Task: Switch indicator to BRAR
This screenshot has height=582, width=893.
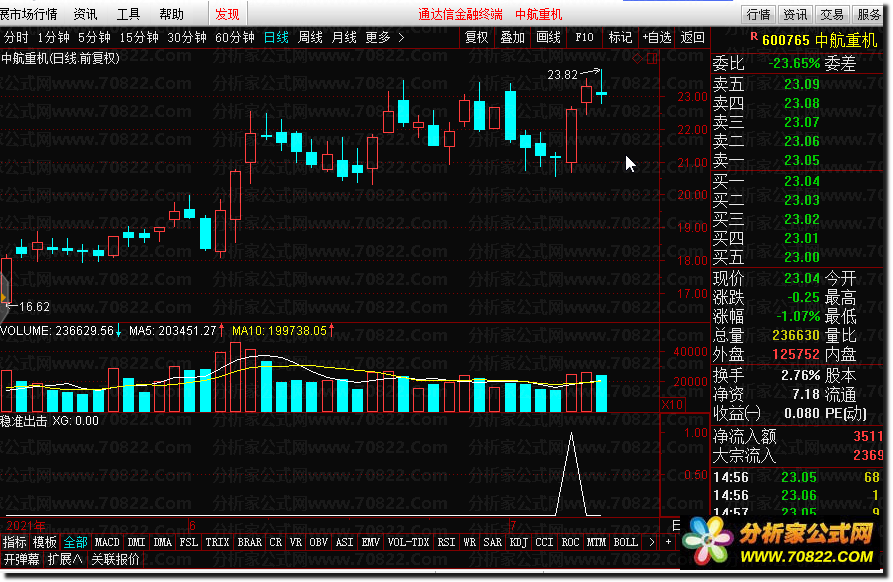Action: [x=249, y=542]
